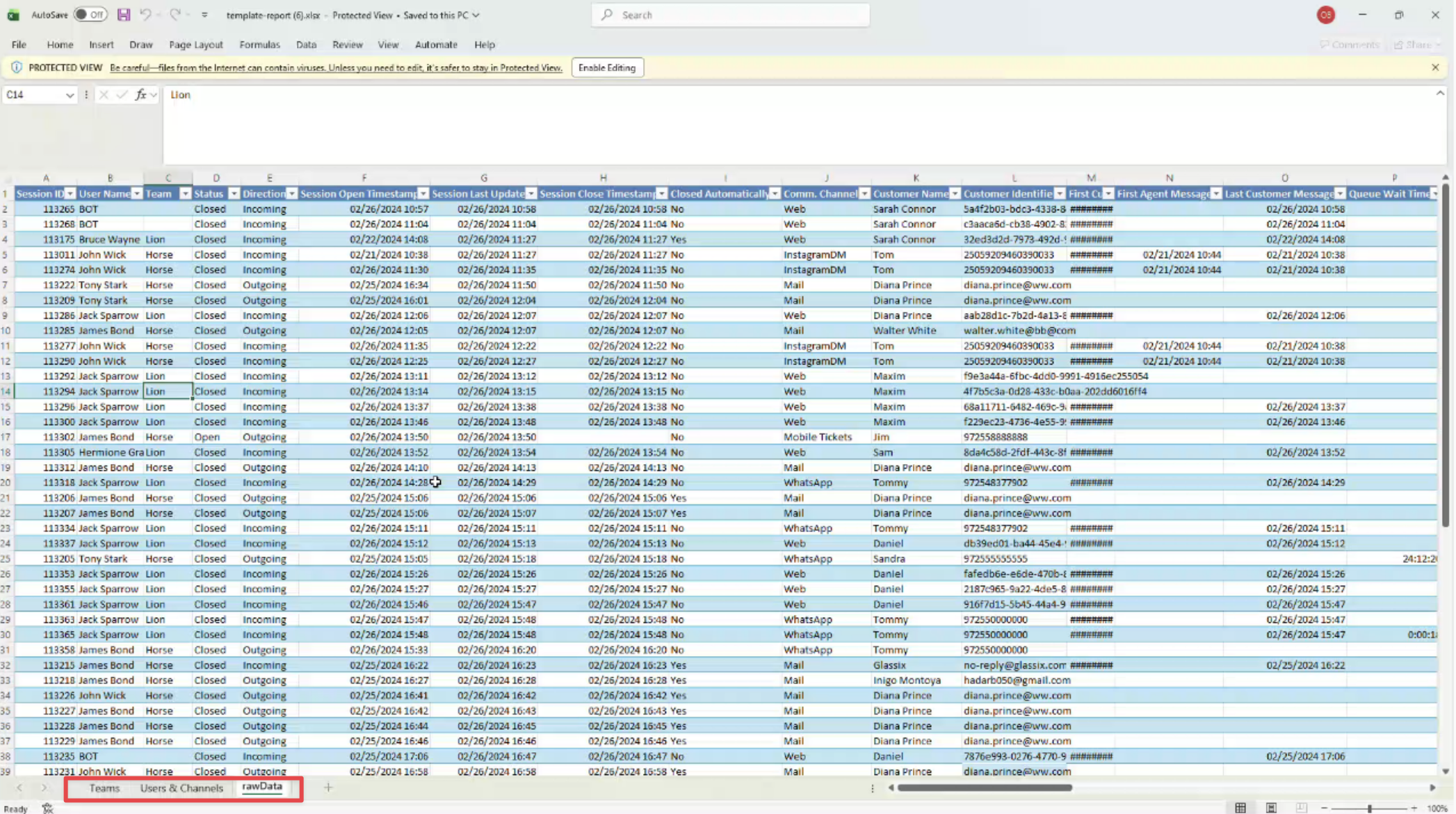Open the Team column filter dropdown
Image resolution: width=1456 pixels, height=814 pixels.
(x=185, y=194)
